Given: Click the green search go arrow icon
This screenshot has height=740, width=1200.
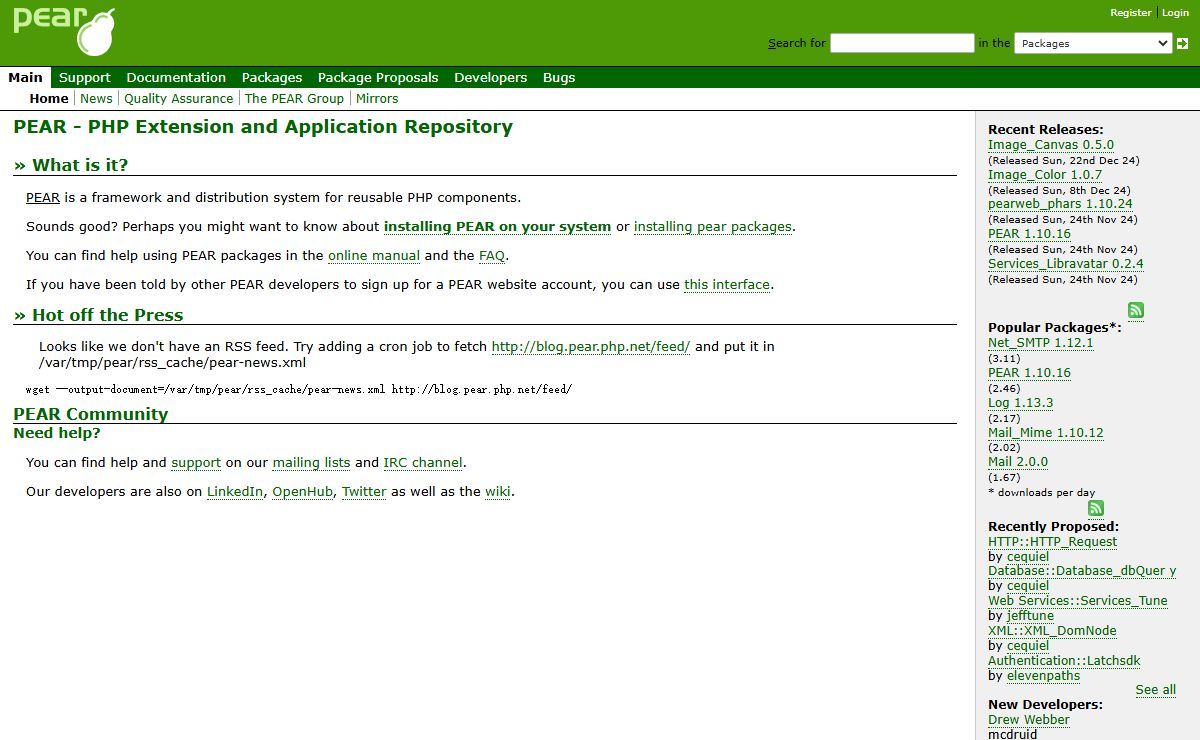Looking at the screenshot, I should tap(1182, 43).
